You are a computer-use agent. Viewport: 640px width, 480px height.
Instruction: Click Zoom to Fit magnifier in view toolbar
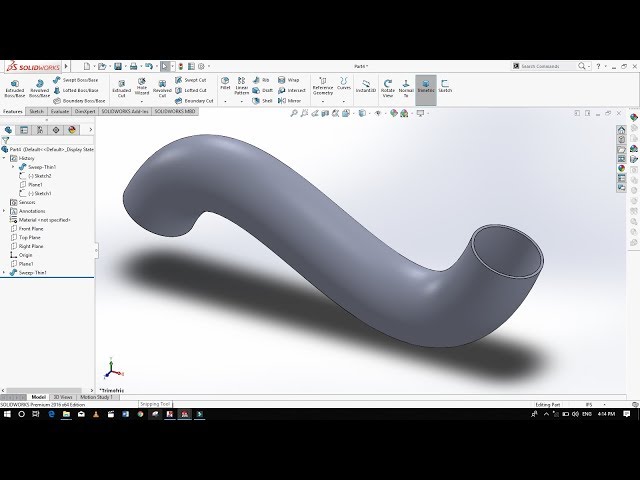point(293,113)
